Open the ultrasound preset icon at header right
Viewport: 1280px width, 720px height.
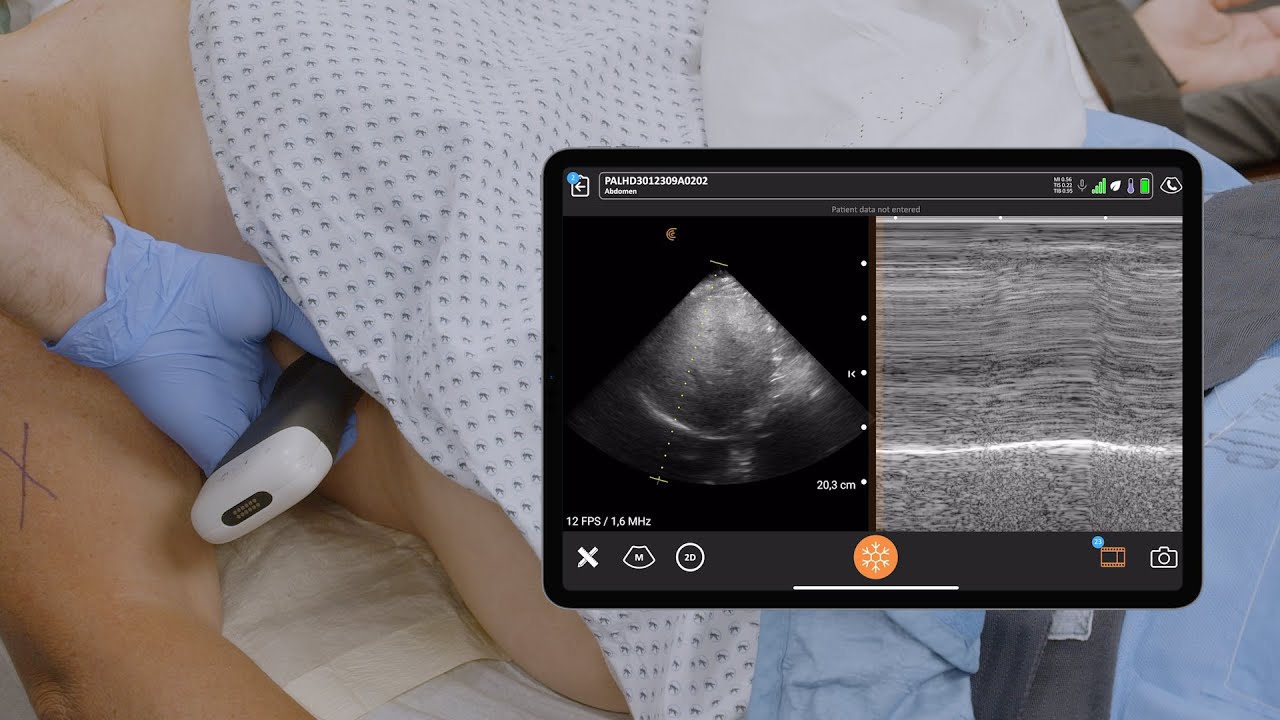pos(1171,186)
